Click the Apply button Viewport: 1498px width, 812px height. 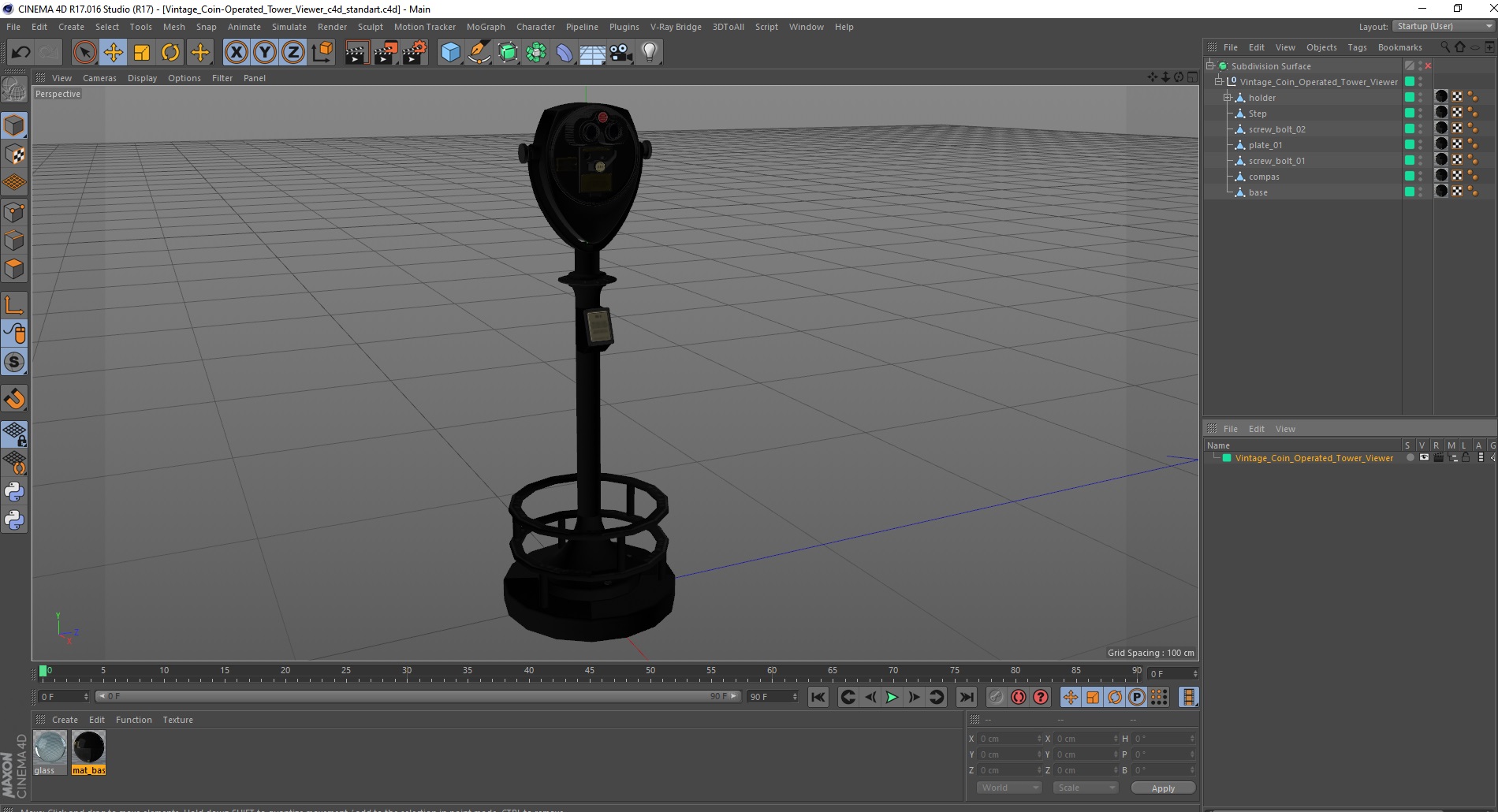point(1163,788)
